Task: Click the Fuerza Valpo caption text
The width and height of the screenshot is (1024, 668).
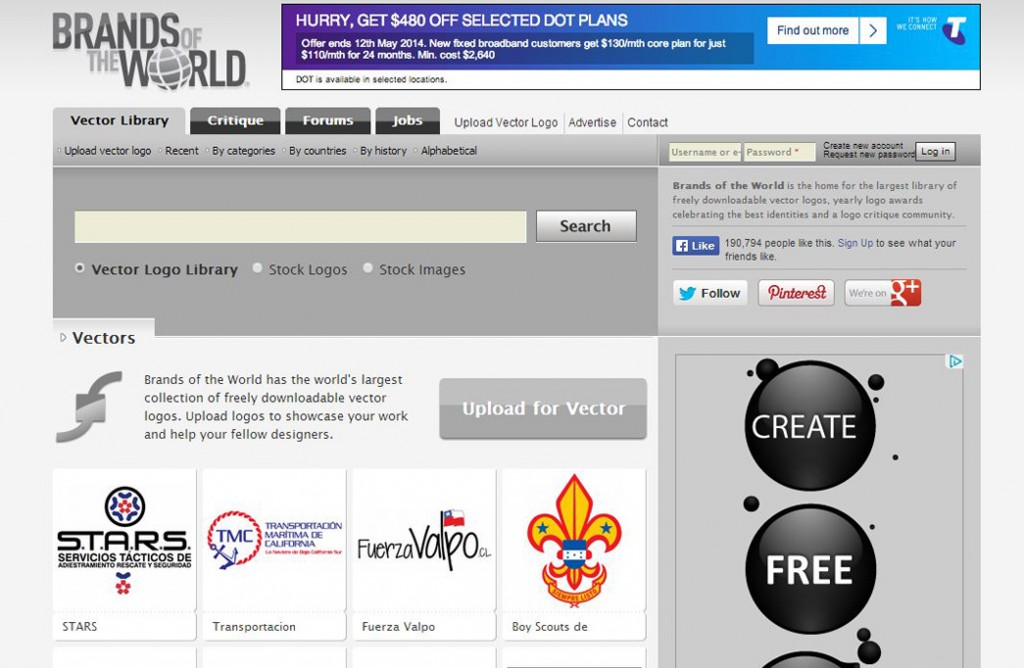Action: tap(398, 627)
